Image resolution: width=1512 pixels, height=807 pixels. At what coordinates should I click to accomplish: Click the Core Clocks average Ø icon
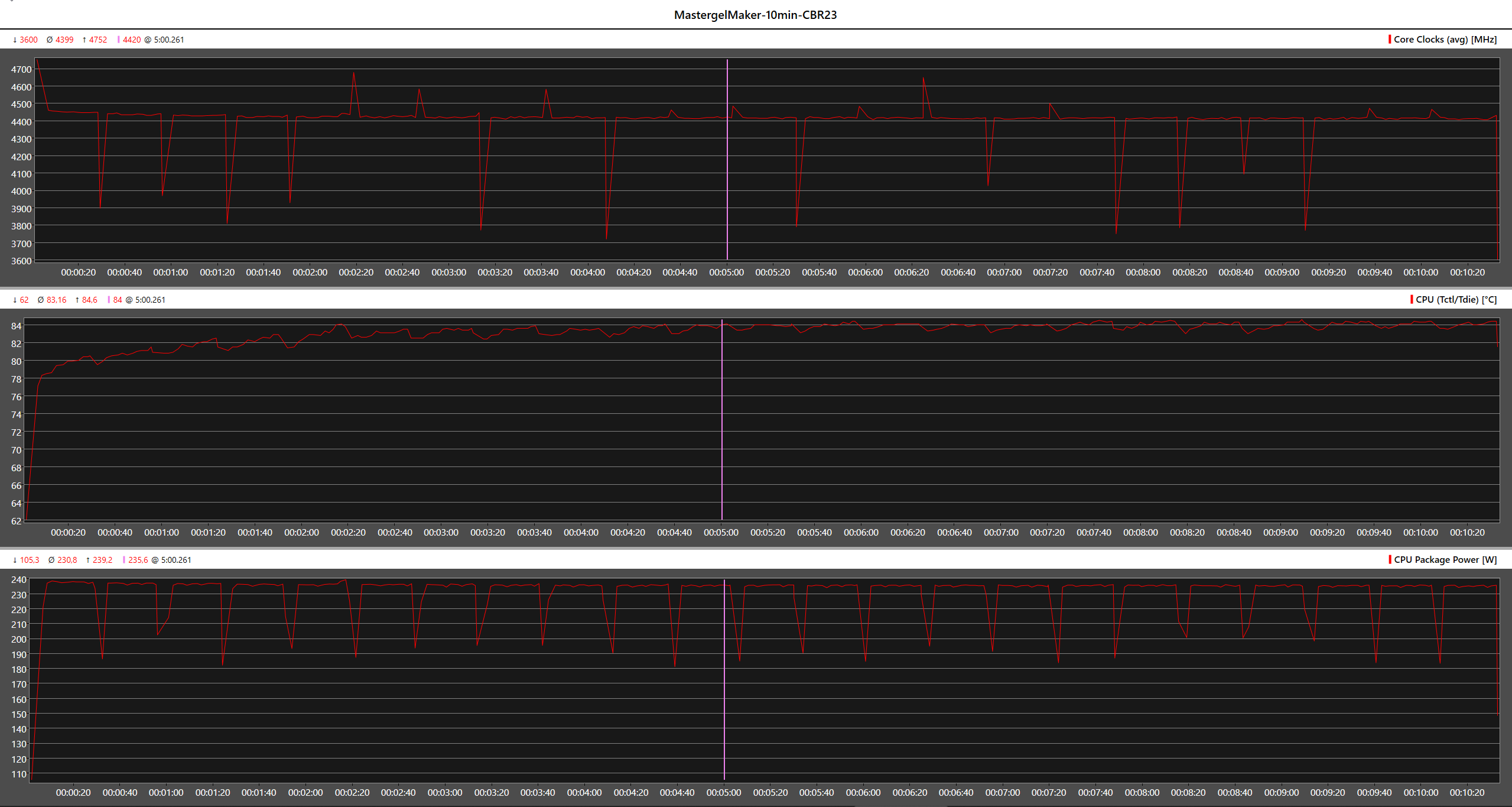(x=50, y=40)
